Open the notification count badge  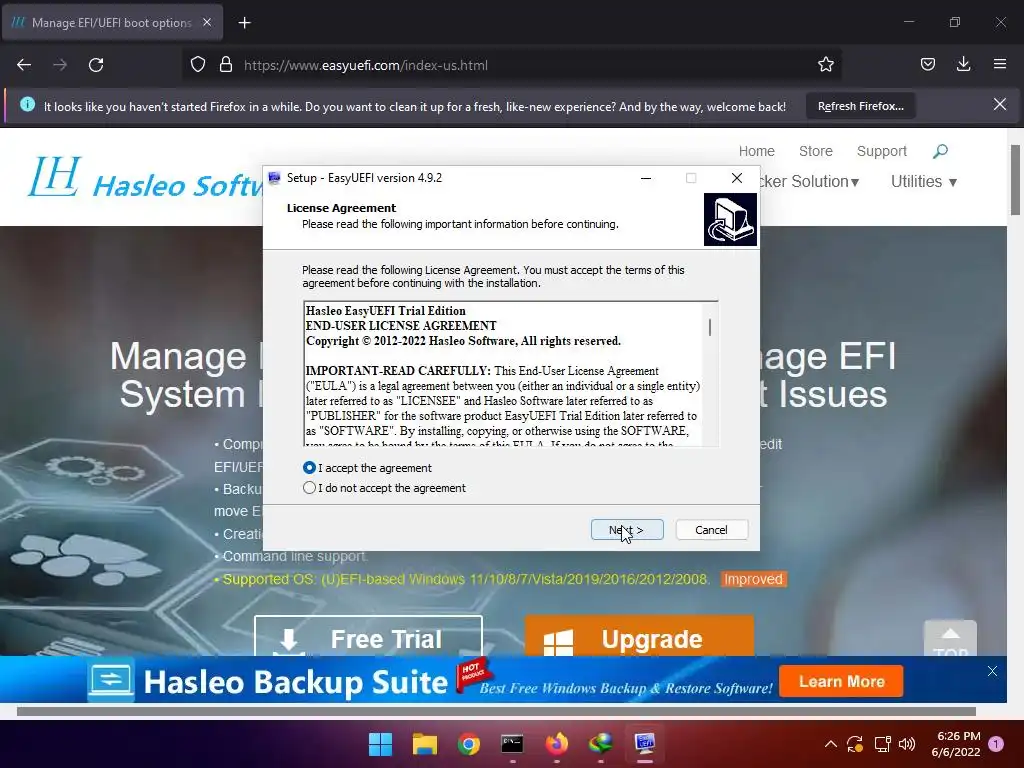tap(996, 744)
